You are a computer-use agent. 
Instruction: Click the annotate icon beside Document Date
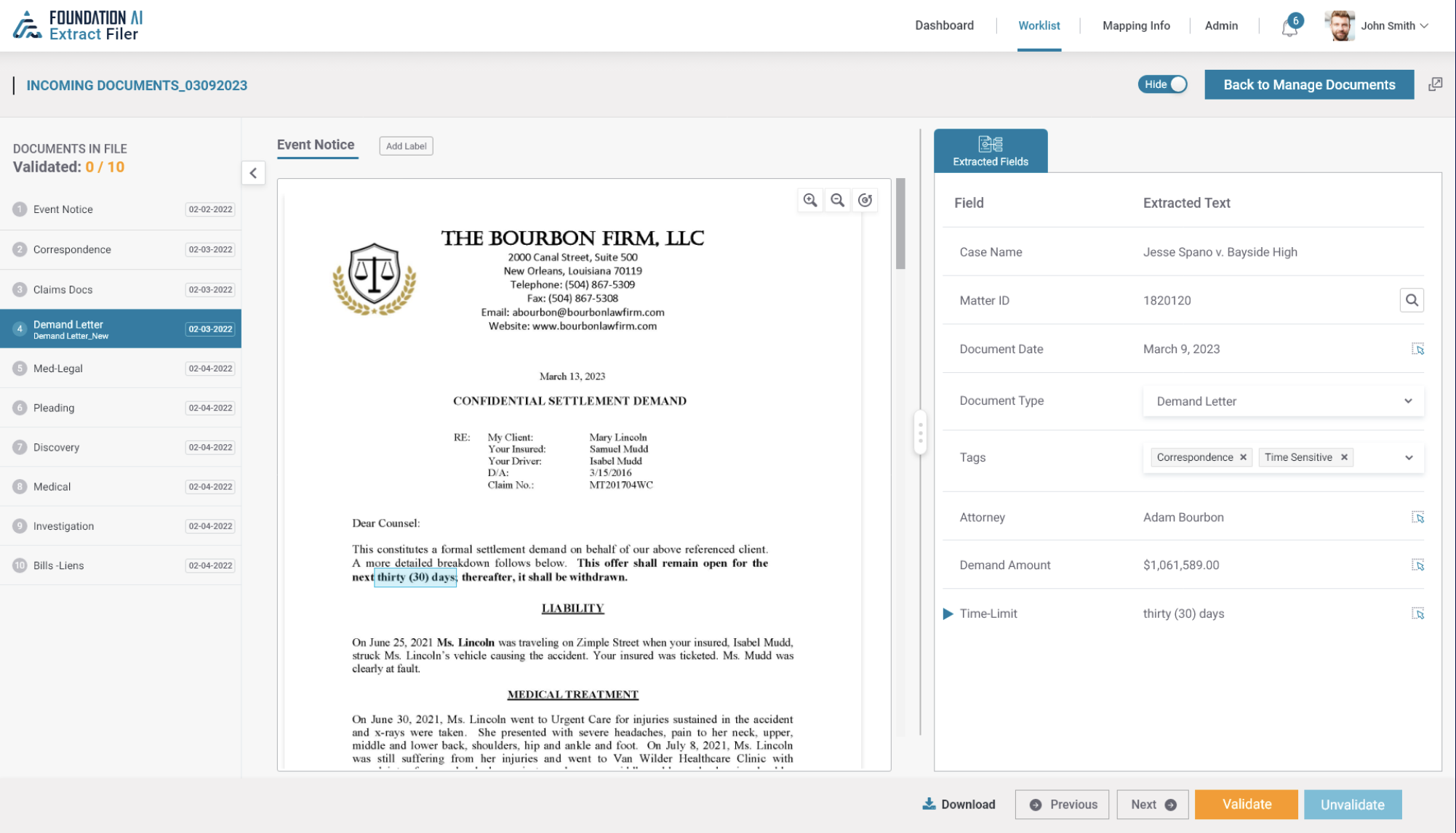pos(1419,349)
